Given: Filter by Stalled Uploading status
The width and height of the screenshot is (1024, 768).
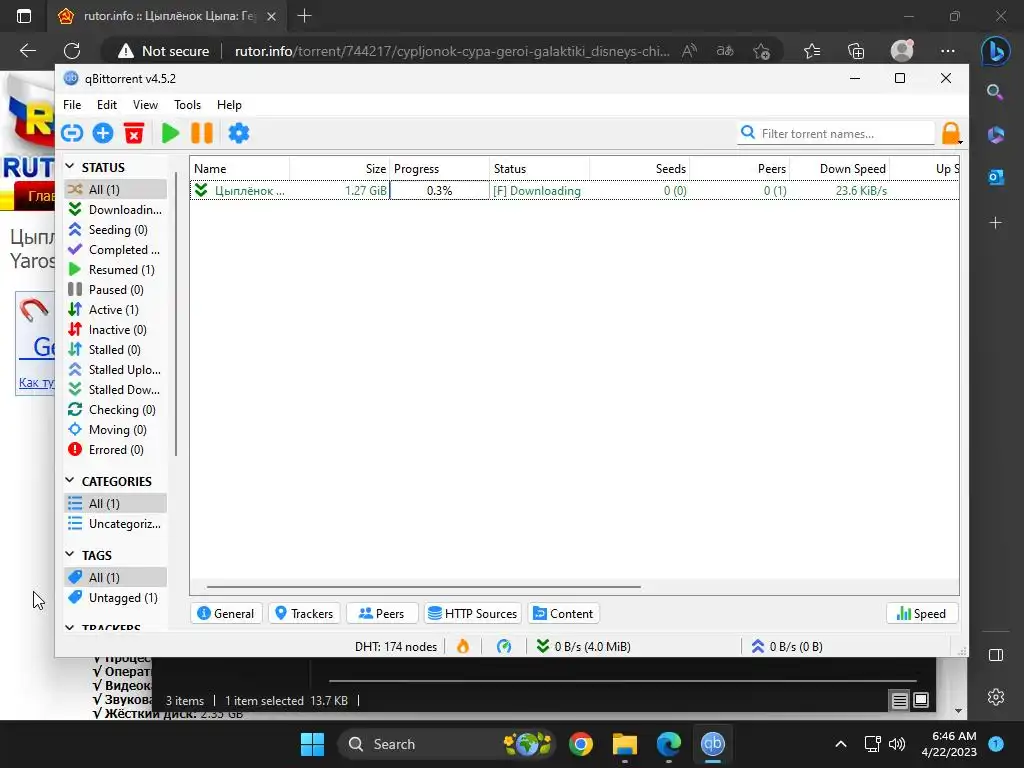Looking at the screenshot, I should click(x=116, y=370).
